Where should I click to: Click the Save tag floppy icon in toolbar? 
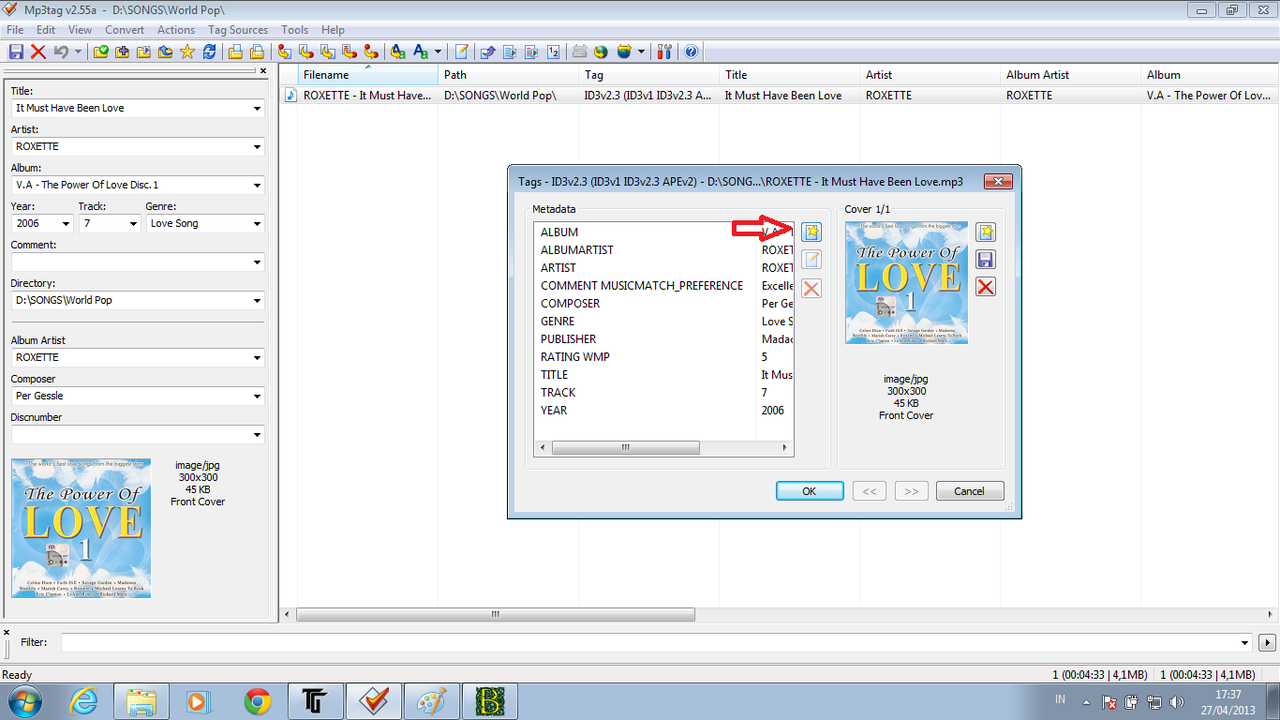[14, 51]
